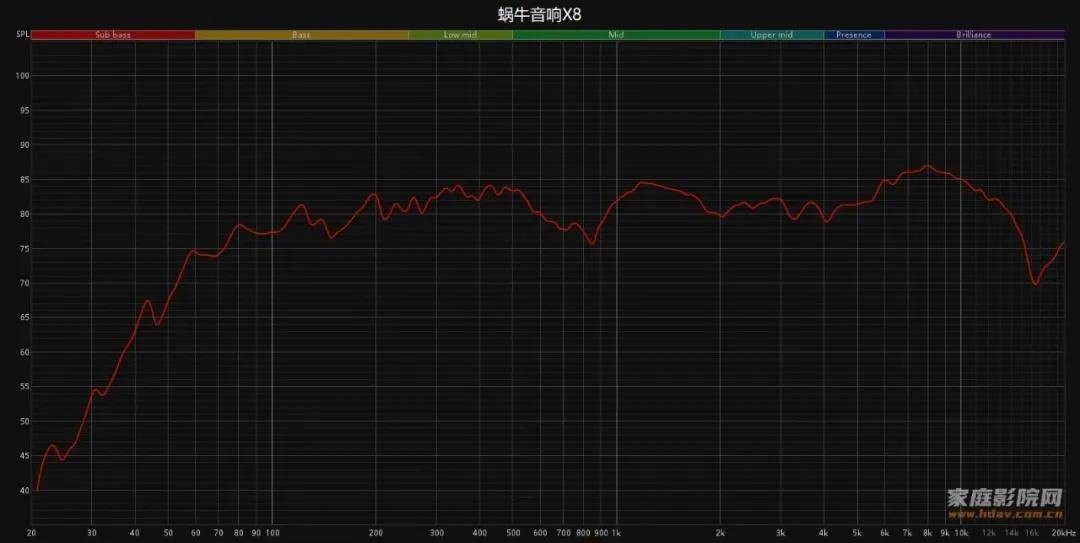Click the 1k label on frequency axis
This screenshot has width=1080, height=543.
click(616, 533)
